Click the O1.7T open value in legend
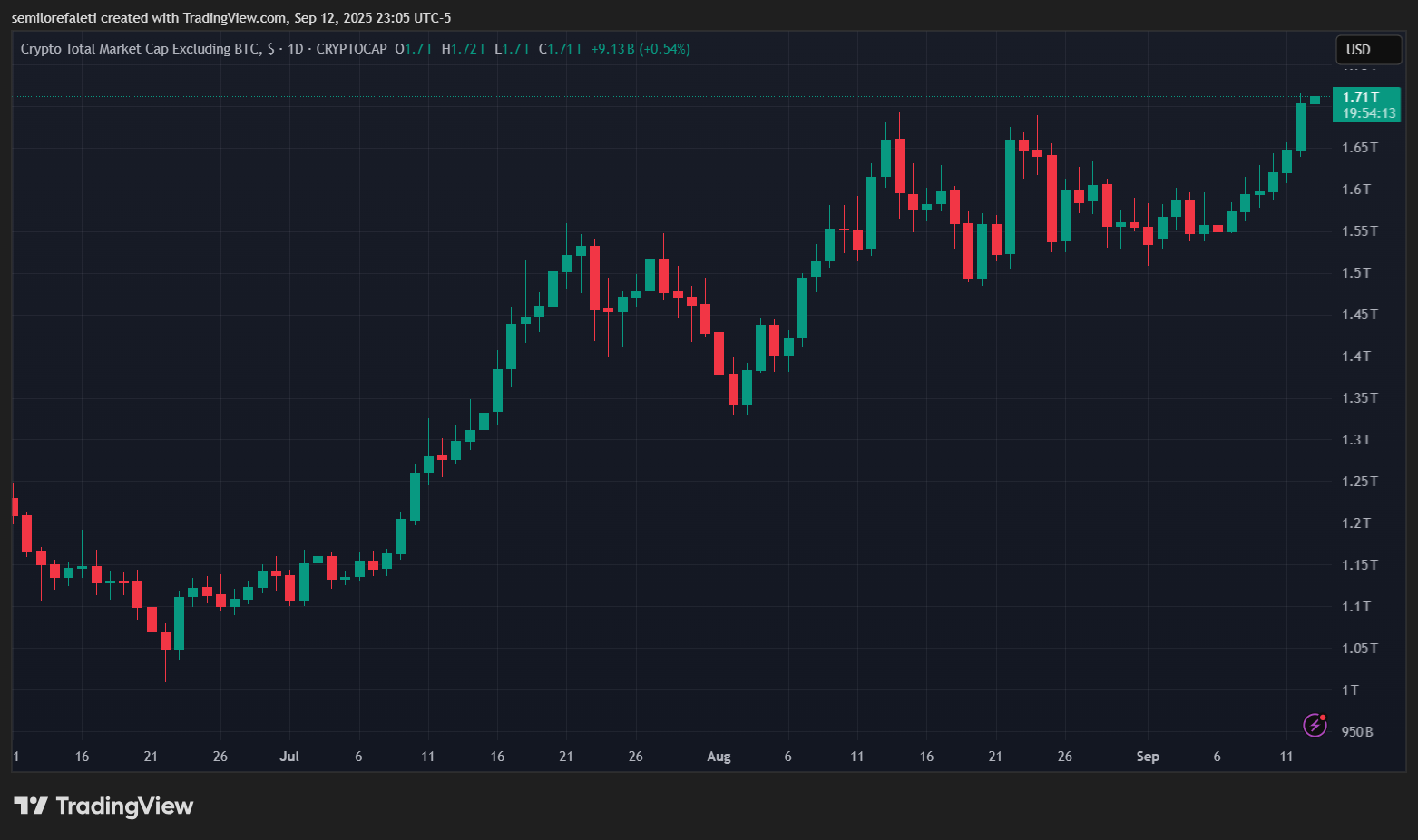This screenshot has height=840, width=1418. coord(414,49)
